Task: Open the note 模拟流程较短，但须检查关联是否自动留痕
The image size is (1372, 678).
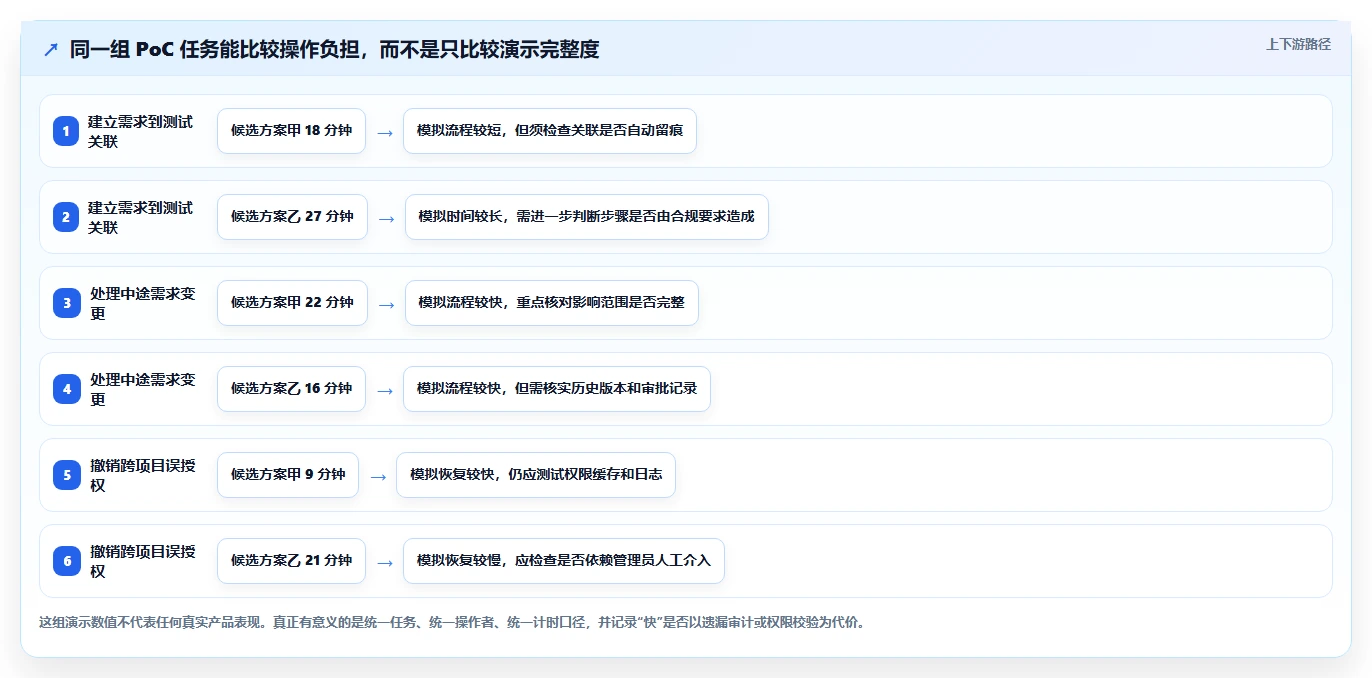Action: pyautogui.click(x=550, y=131)
